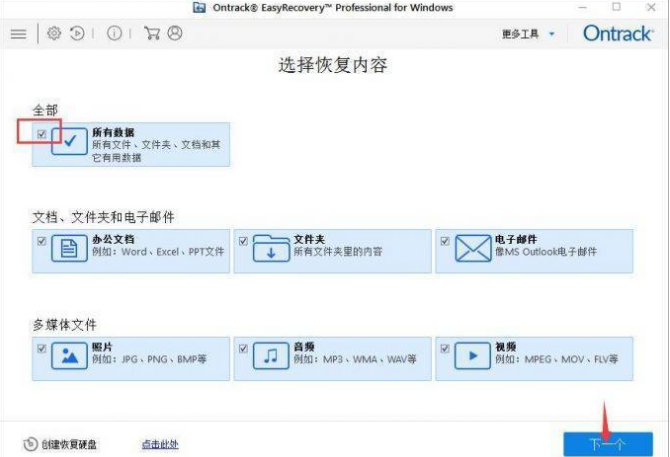Click the 照片 picture icon
670x457 pixels.
coord(69,356)
